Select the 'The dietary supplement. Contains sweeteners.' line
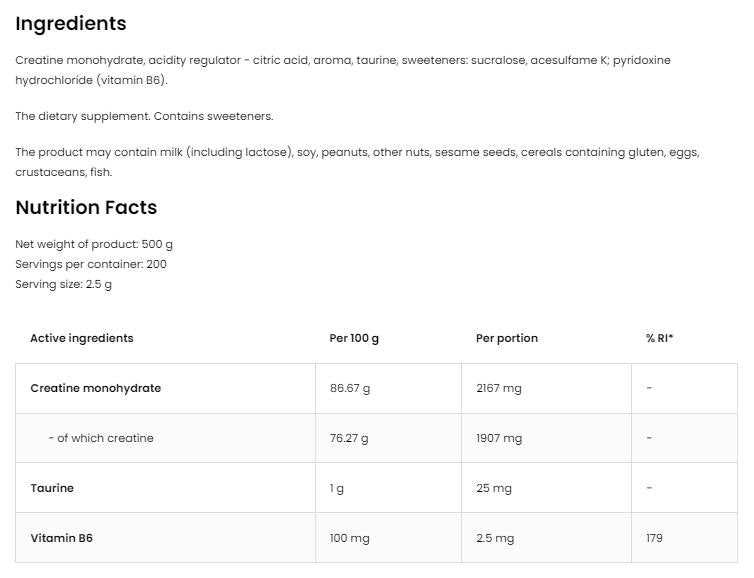Image resolution: width=754 pixels, height=578 pixels. 144,116
